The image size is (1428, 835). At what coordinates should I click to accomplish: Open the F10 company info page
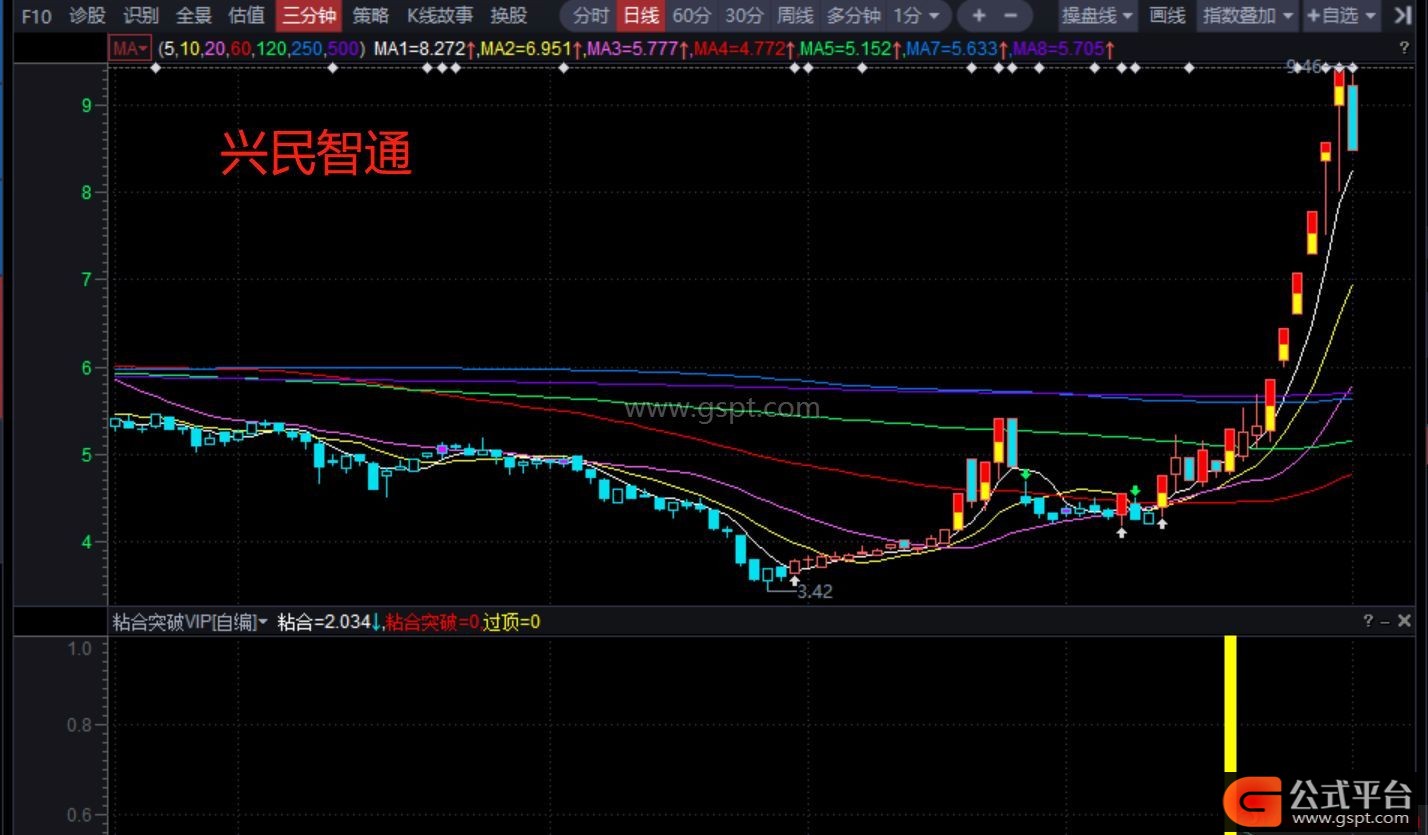click(x=36, y=15)
